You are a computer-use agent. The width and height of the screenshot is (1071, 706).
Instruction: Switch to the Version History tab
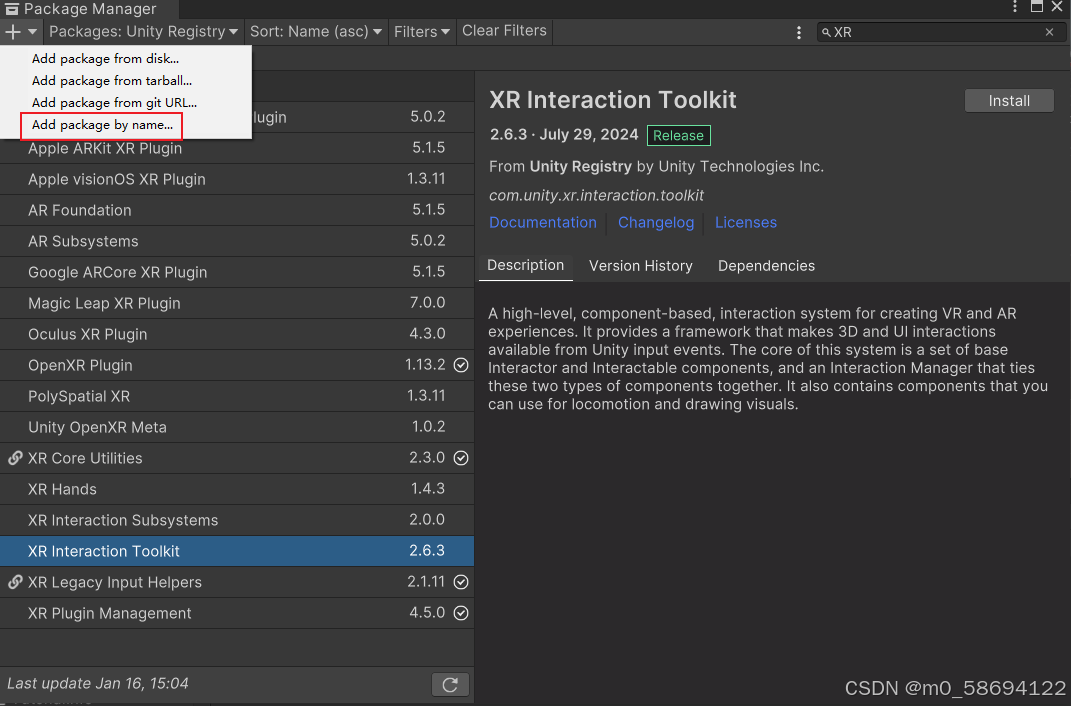(640, 266)
